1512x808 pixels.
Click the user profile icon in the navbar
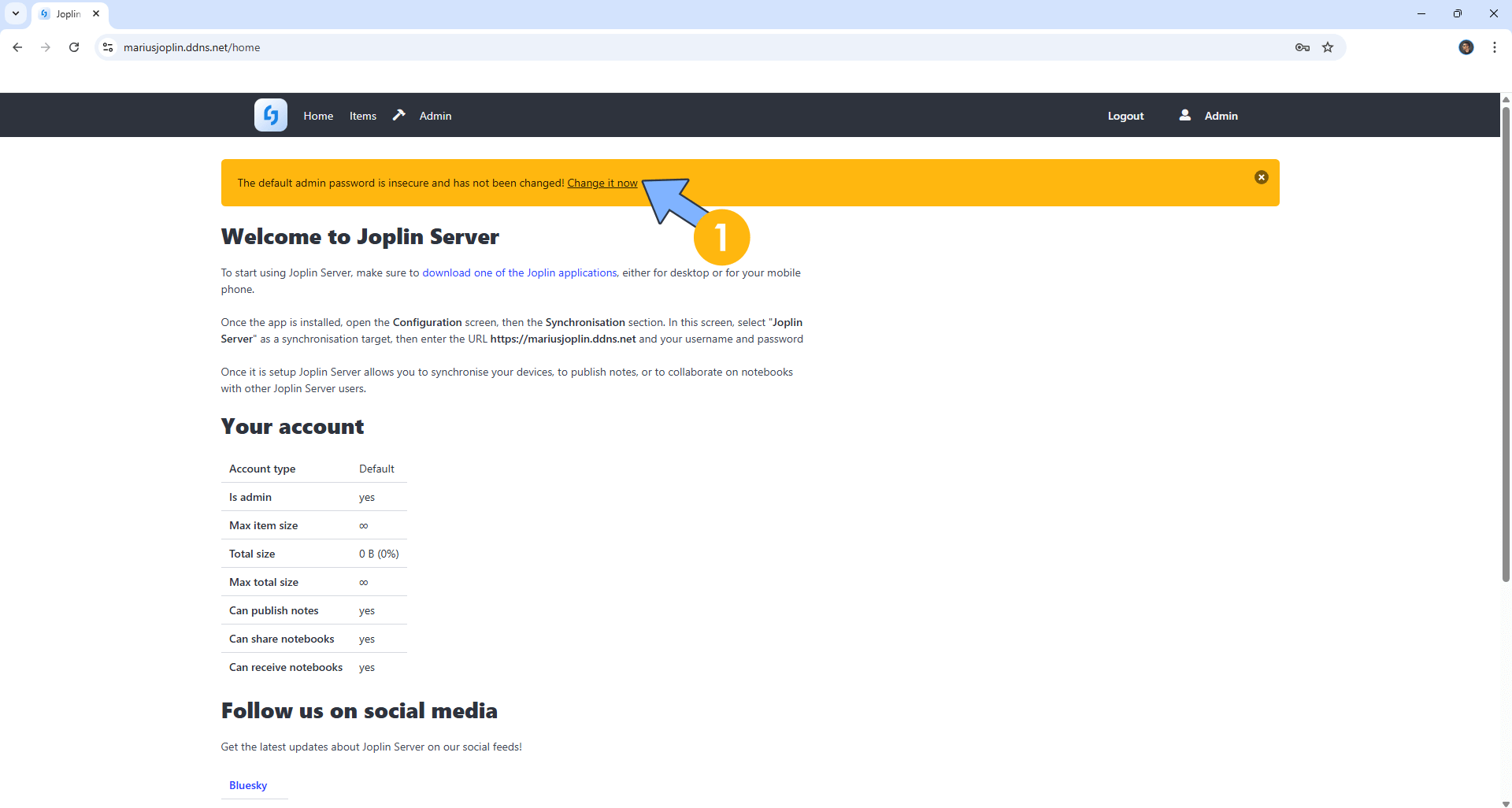pos(1184,115)
